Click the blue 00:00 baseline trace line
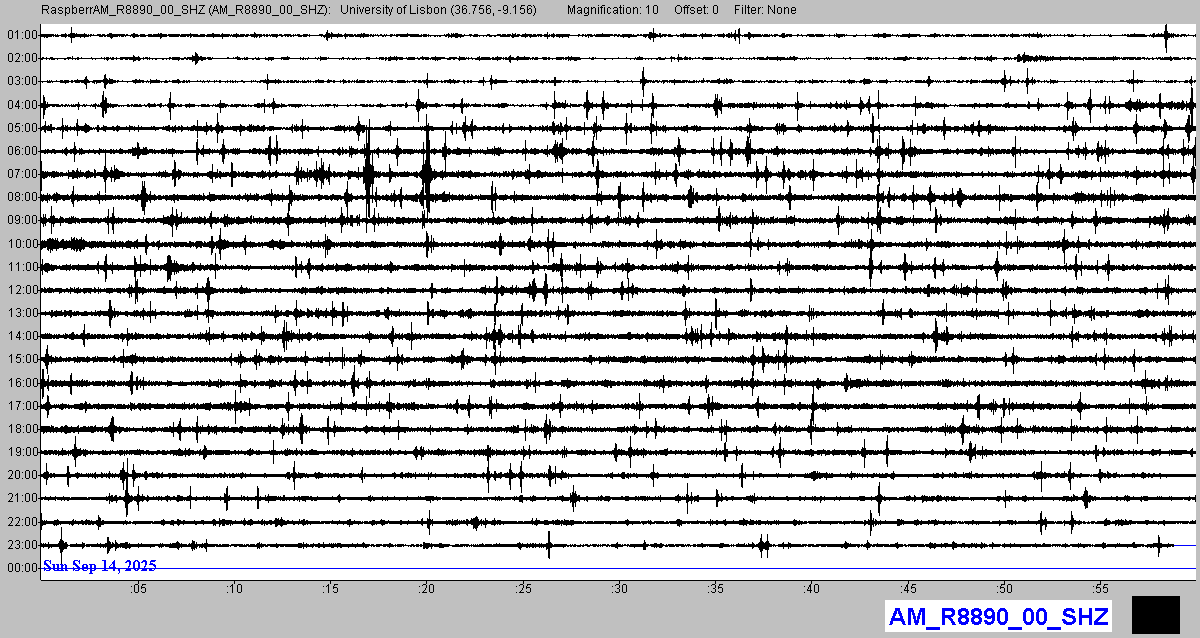Image resolution: width=1200 pixels, height=638 pixels. [x=700, y=568]
